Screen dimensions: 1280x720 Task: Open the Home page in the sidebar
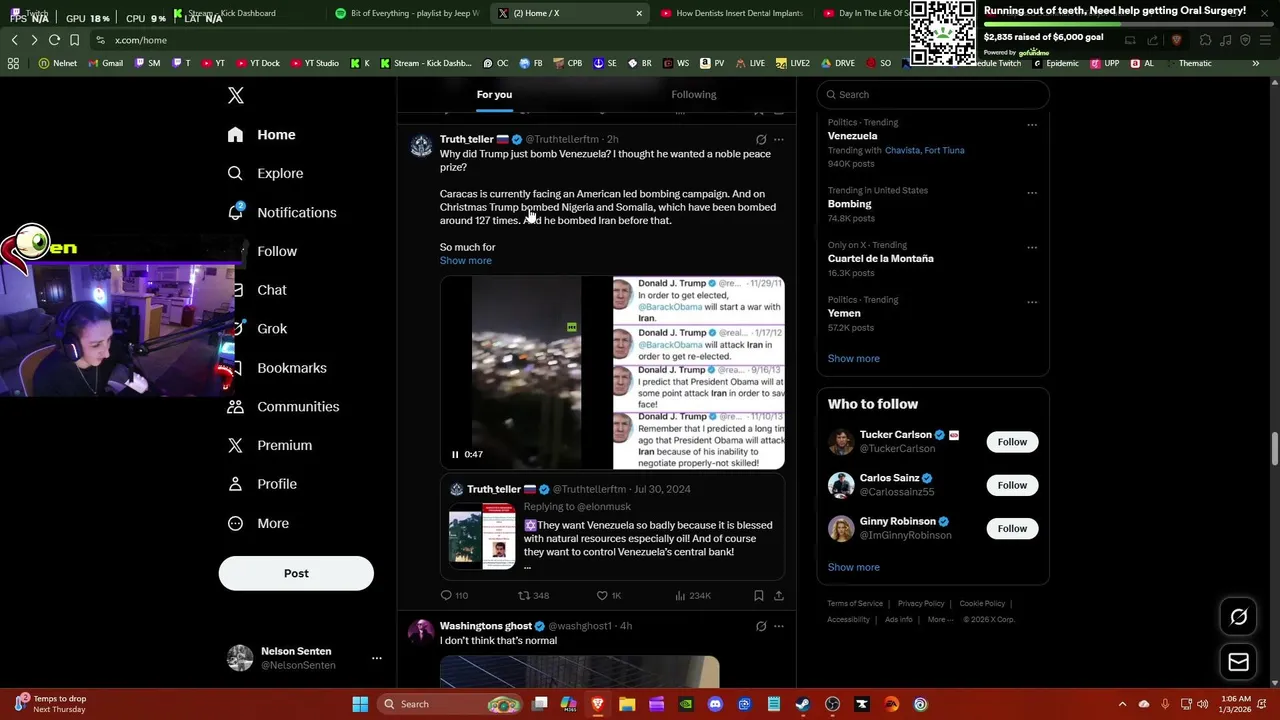(x=261, y=135)
